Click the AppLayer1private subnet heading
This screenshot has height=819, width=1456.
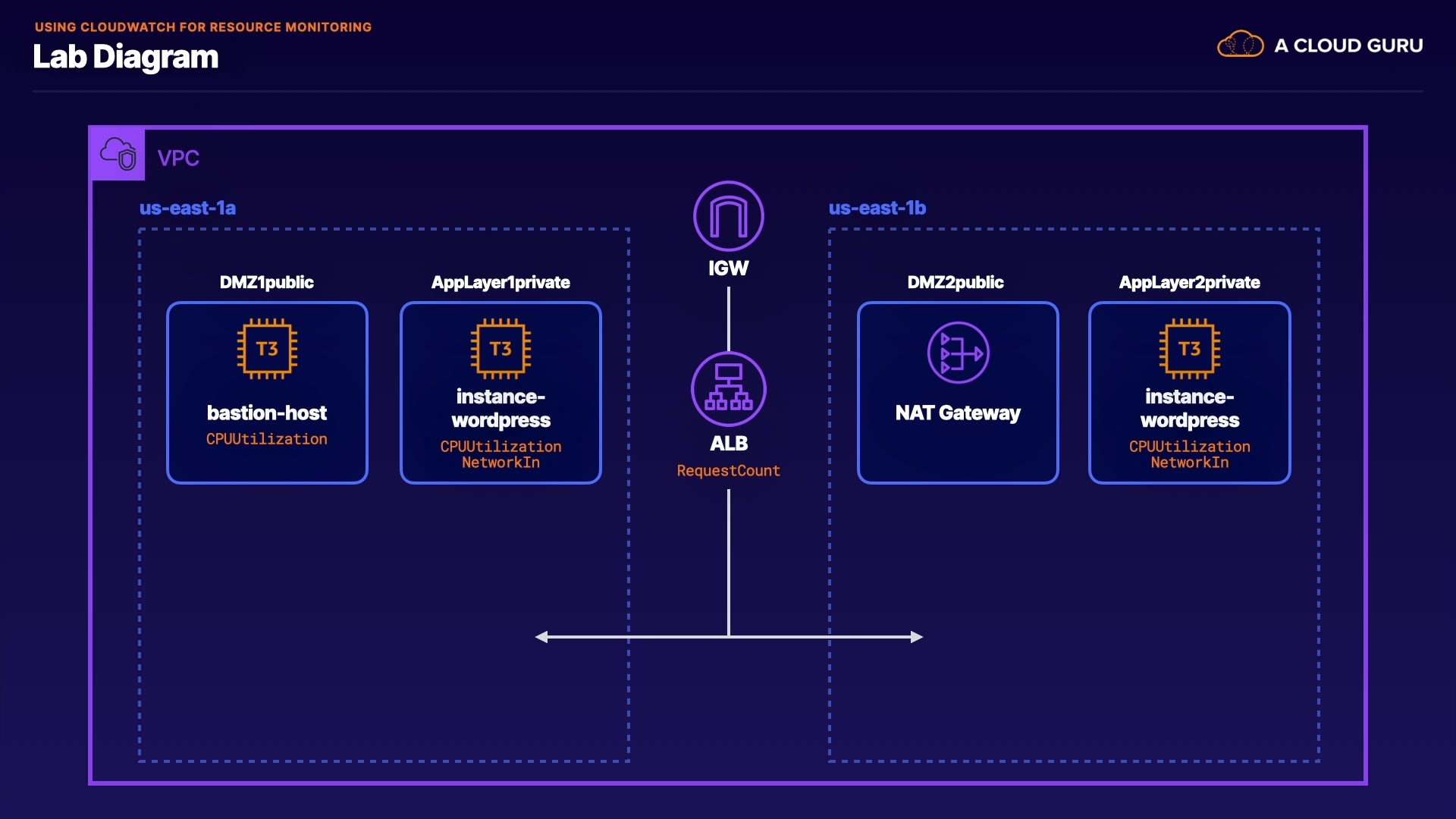coord(500,282)
